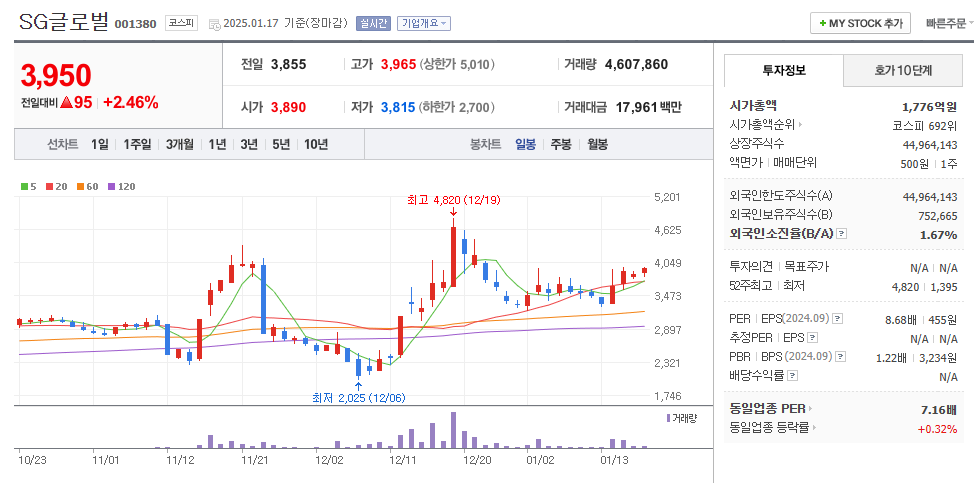This screenshot has width=980, height=483.
Task: Click the 최고 4,820 (12/19) chart marker
Action: coord(453,200)
